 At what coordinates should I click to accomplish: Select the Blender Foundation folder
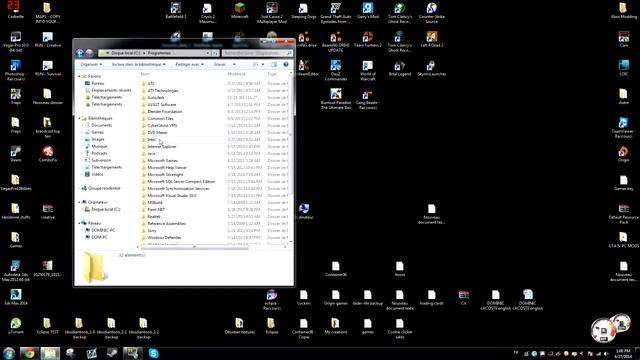pyautogui.click(x=165, y=111)
